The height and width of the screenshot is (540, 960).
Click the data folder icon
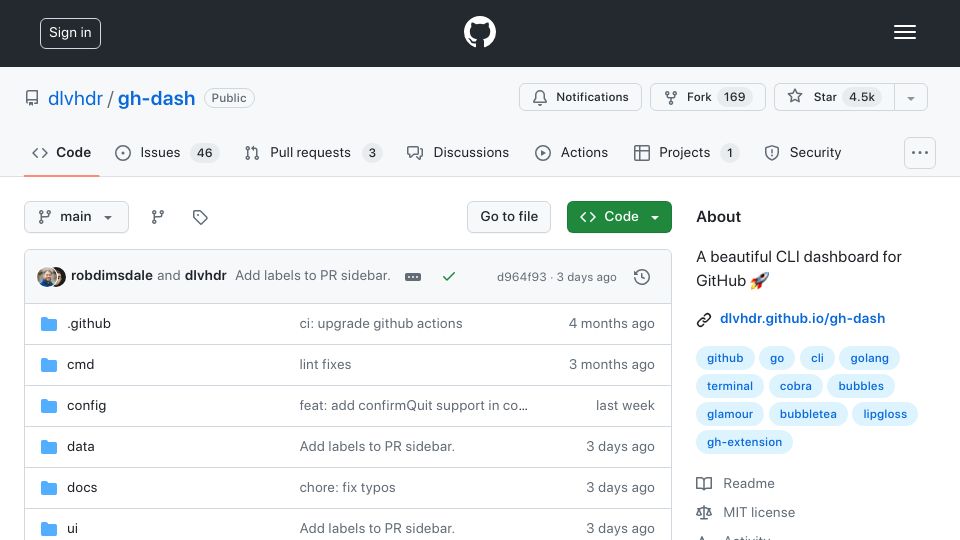click(49, 446)
